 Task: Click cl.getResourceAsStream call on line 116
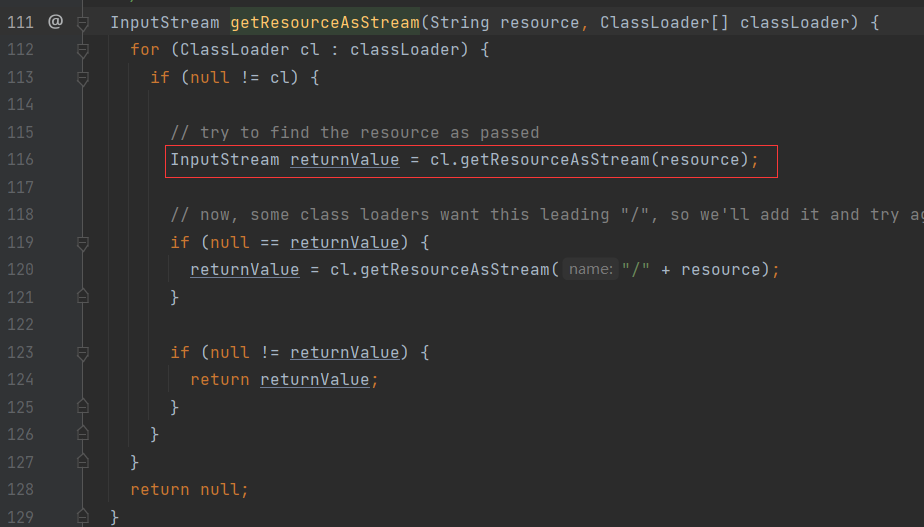coord(589,160)
